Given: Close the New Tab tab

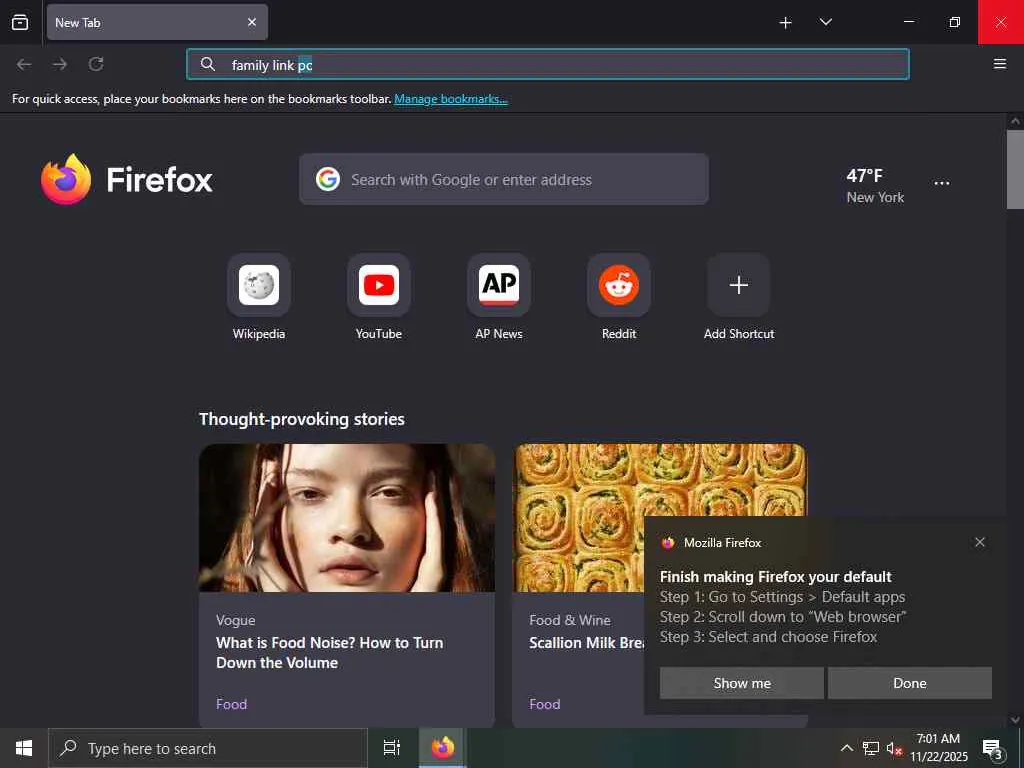Looking at the screenshot, I should pos(252,22).
